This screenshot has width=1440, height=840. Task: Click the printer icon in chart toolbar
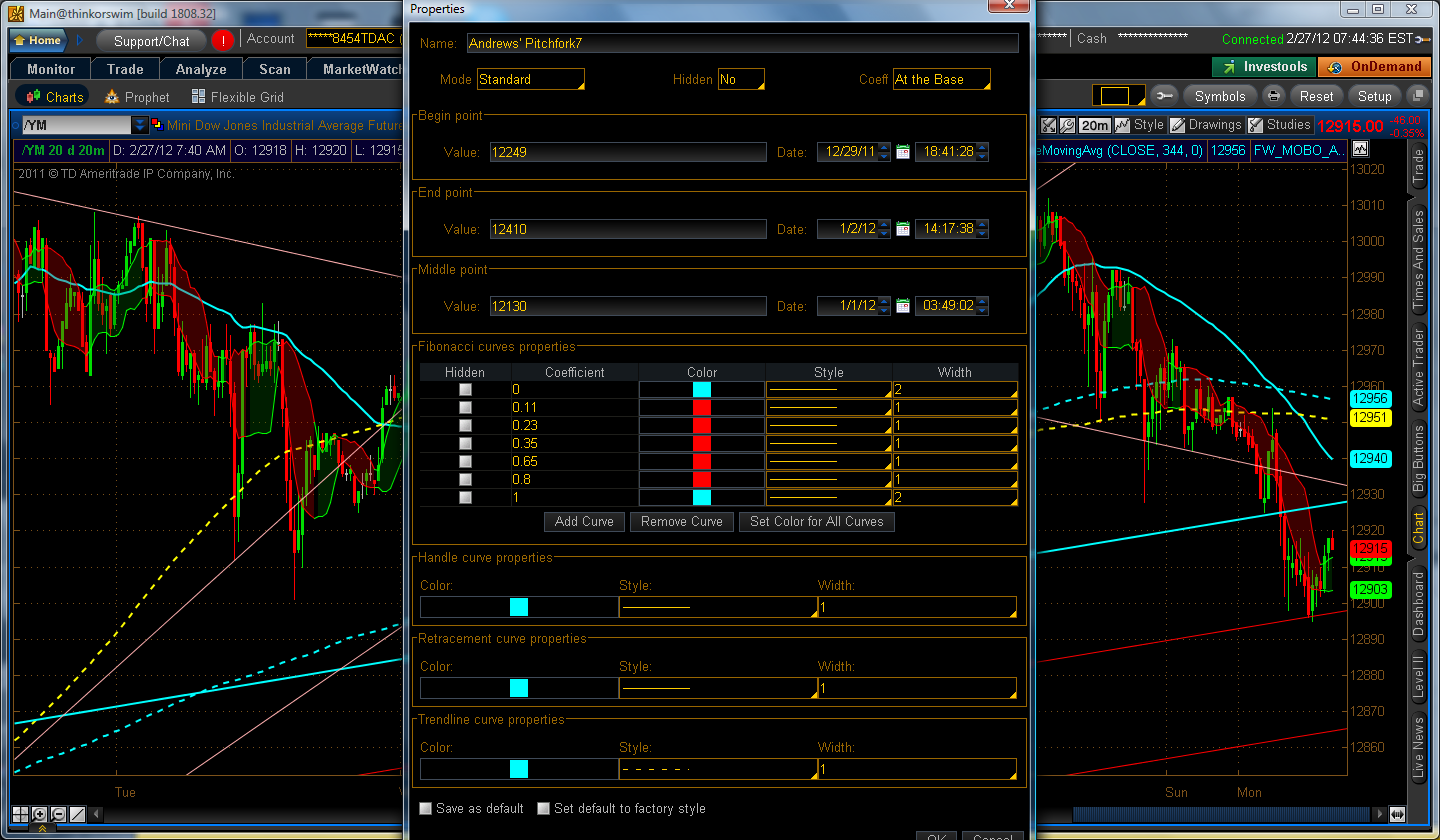click(1274, 96)
